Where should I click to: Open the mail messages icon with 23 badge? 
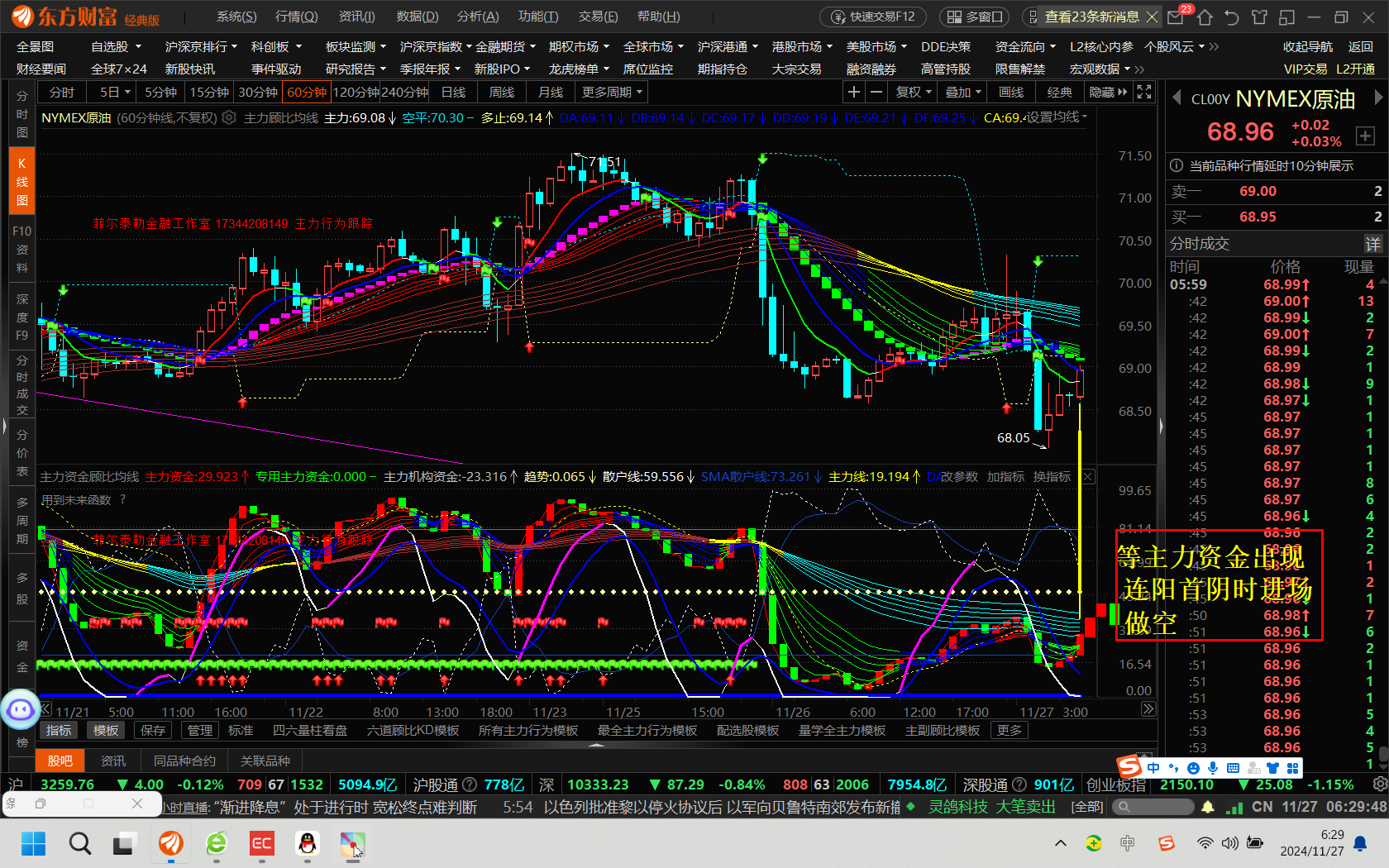point(1177,17)
